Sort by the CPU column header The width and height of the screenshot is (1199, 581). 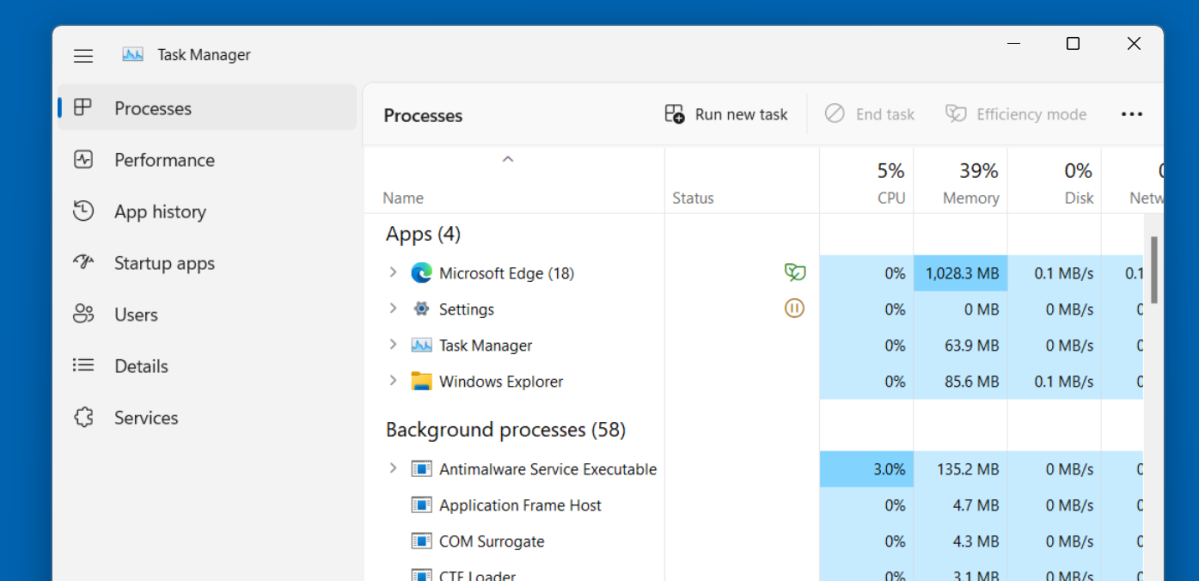(x=866, y=180)
